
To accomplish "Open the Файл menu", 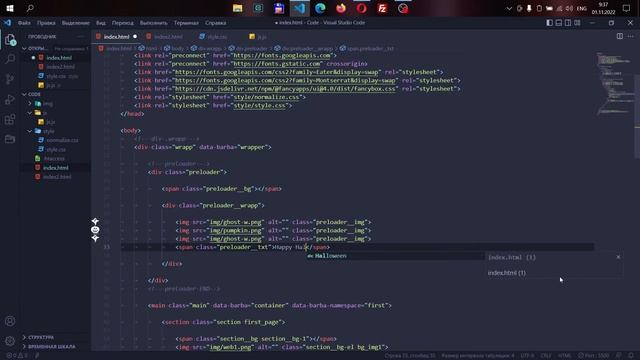I will 24,23.
